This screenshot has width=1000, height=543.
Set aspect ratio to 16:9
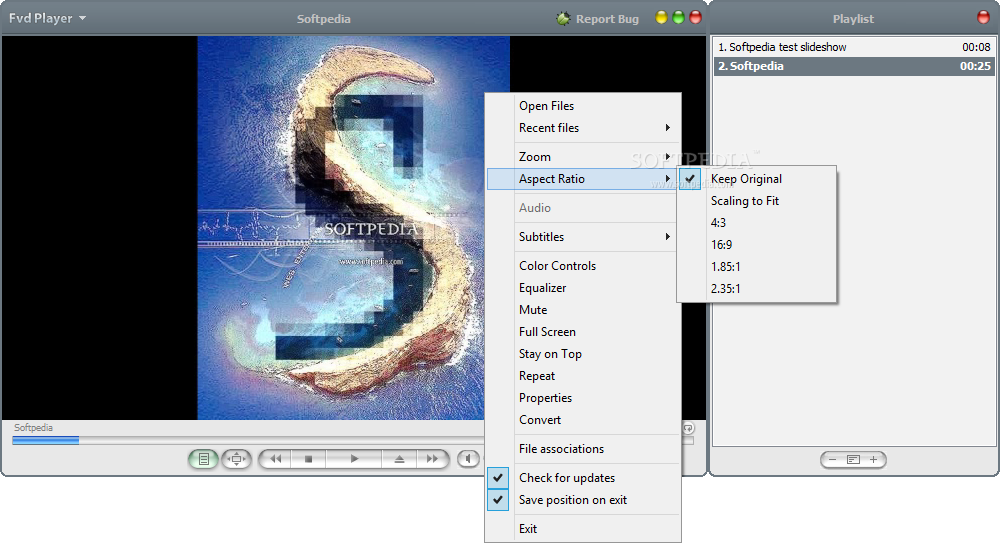click(x=757, y=245)
